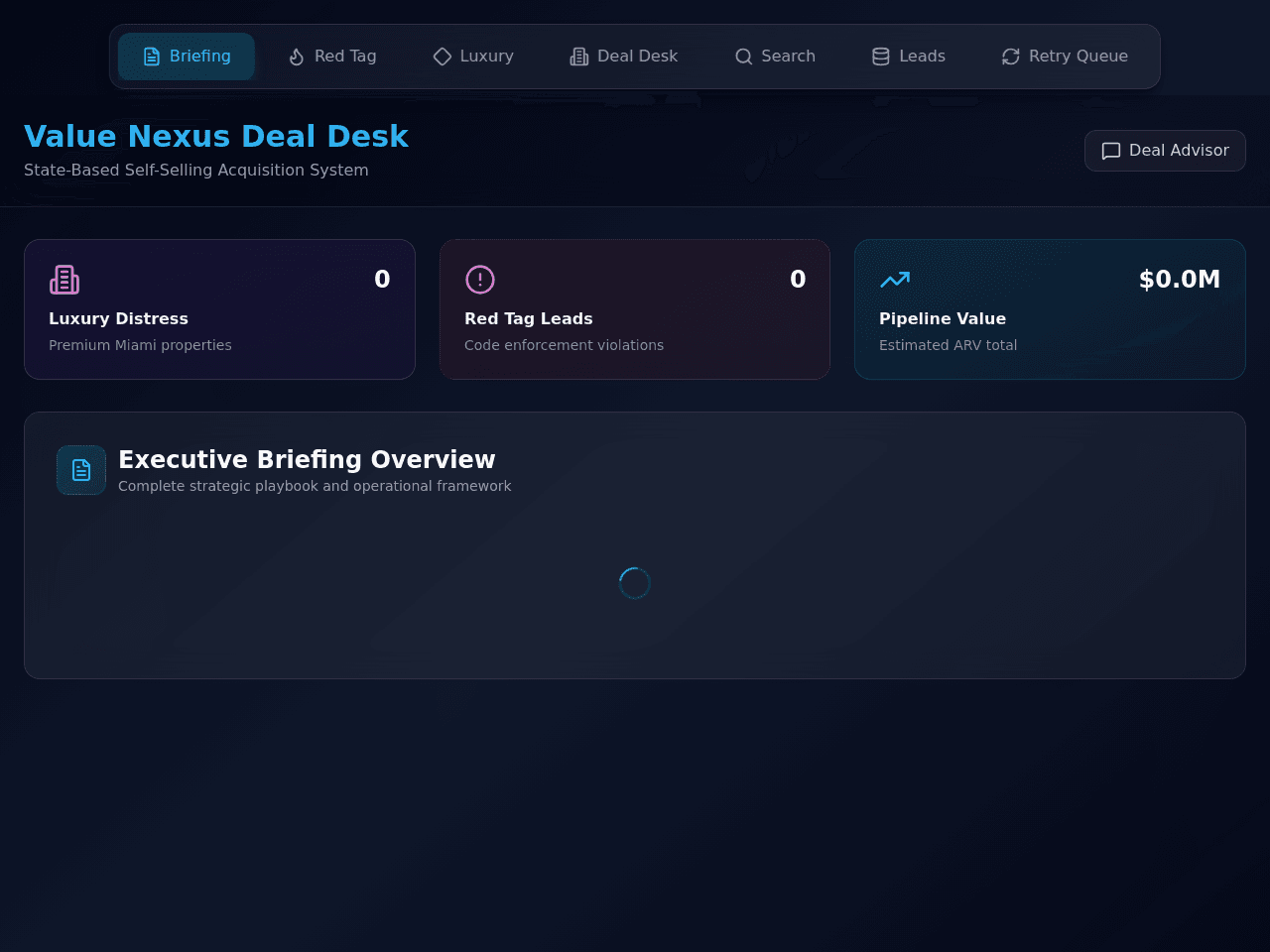
Task: Open the Deal Advisor button
Action: (x=1165, y=151)
